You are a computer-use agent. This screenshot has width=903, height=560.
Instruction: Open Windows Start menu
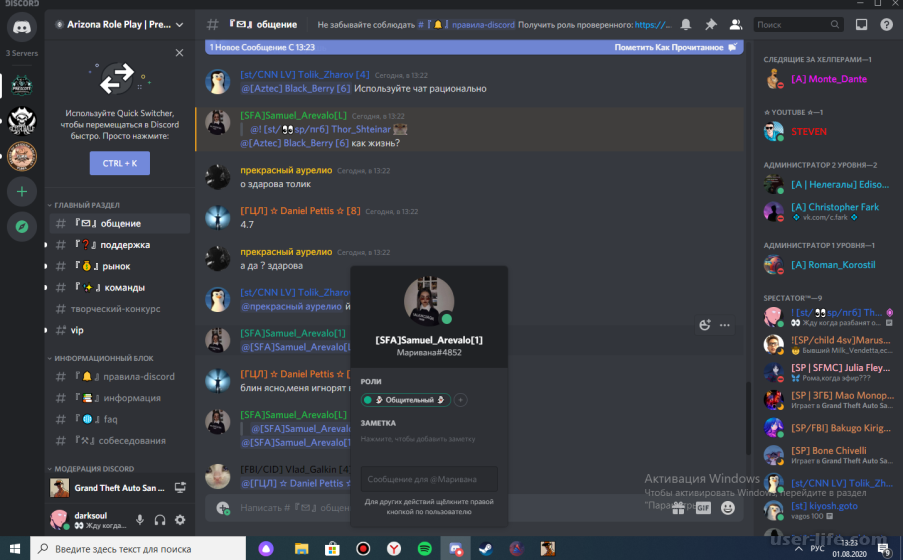tap(15, 548)
